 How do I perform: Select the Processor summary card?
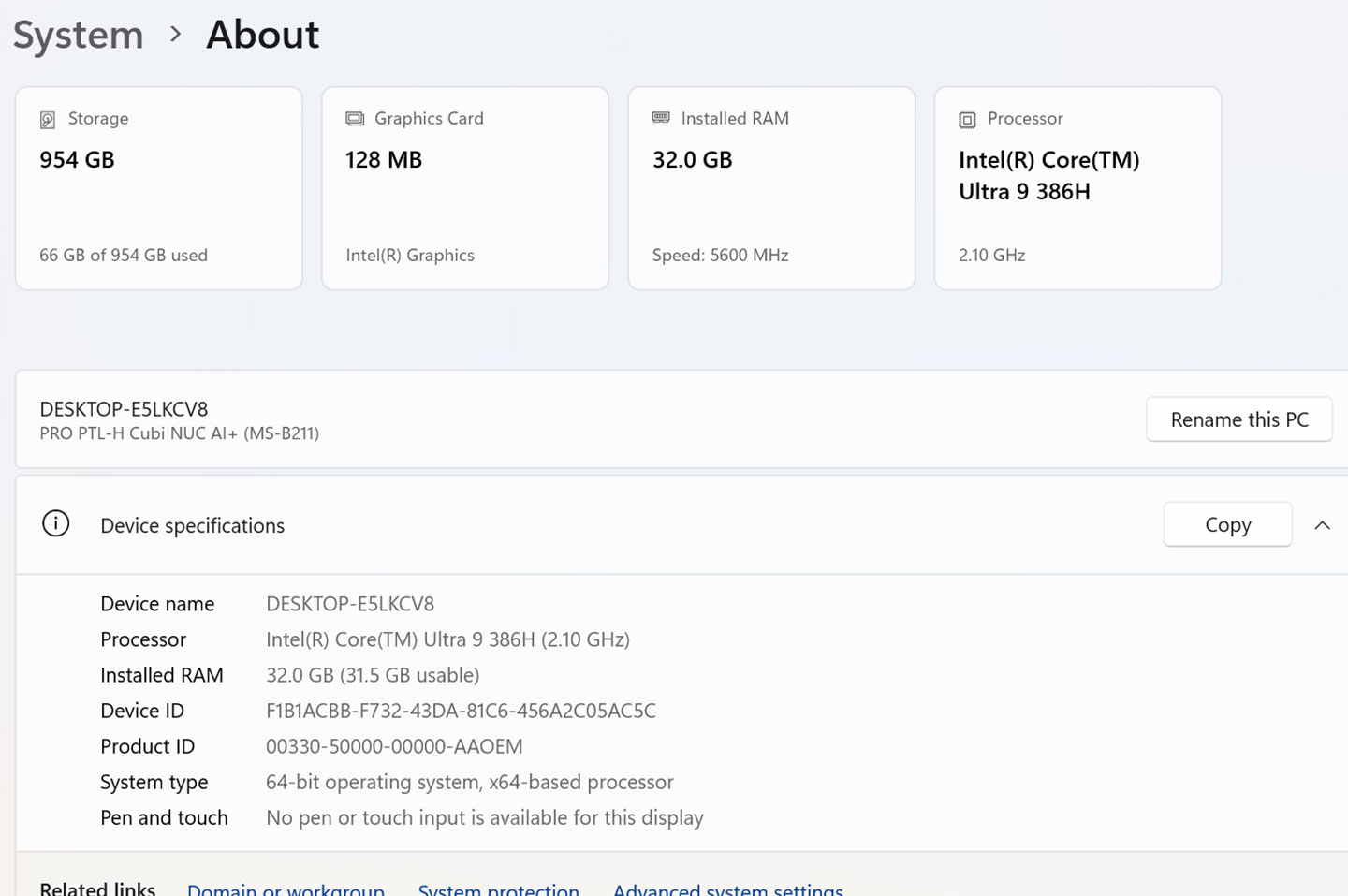pos(1077,187)
